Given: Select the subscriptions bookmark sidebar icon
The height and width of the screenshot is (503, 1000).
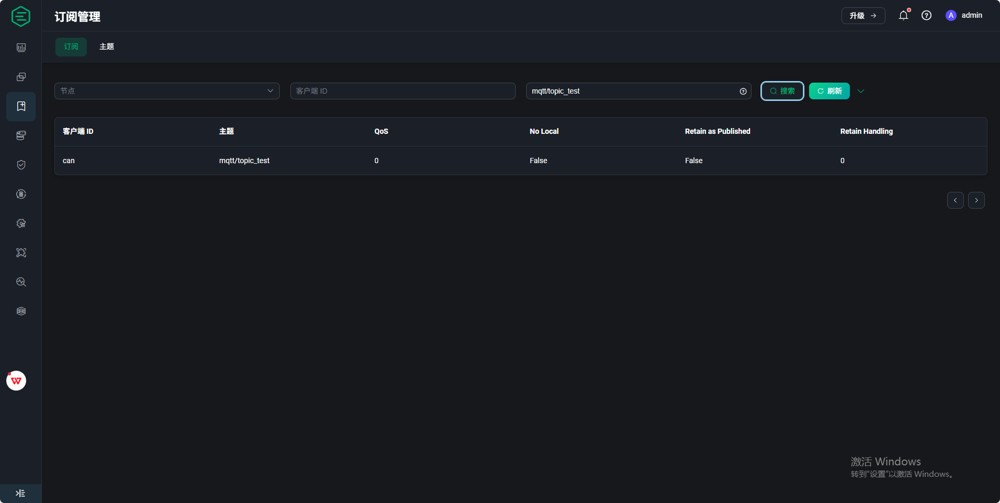Looking at the screenshot, I should tap(21, 106).
